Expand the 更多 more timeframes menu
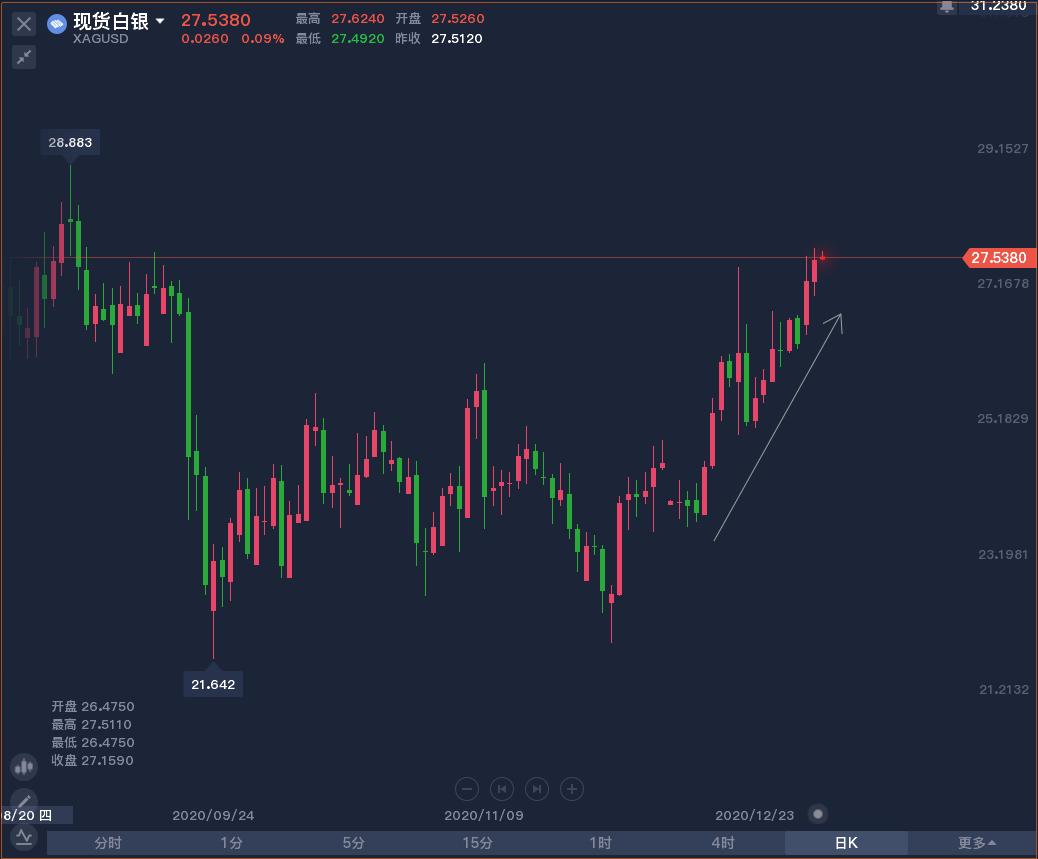Screen dimensions: 1038x859 977,843
